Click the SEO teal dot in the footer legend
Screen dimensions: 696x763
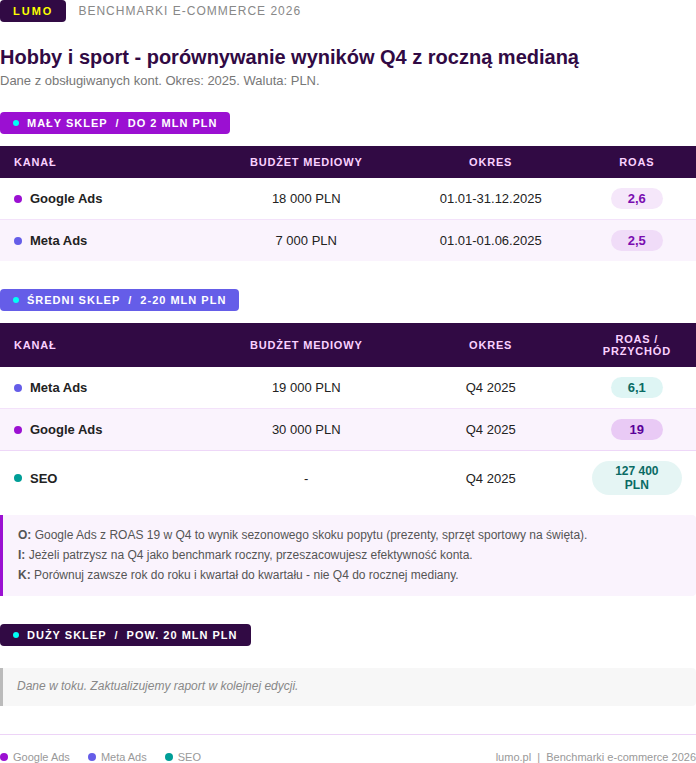click(x=169, y=757)
